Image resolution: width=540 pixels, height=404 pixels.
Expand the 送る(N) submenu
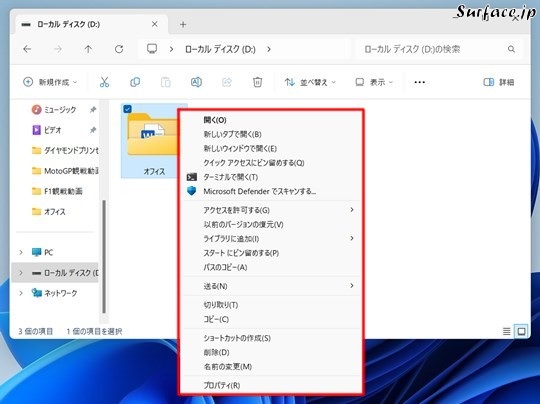[x=352, y=286]
